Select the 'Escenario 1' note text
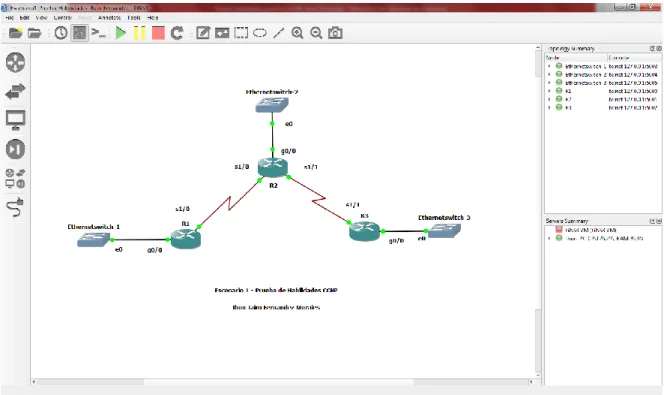This screenshot has height=395, width=664. [x=276, y=290]
